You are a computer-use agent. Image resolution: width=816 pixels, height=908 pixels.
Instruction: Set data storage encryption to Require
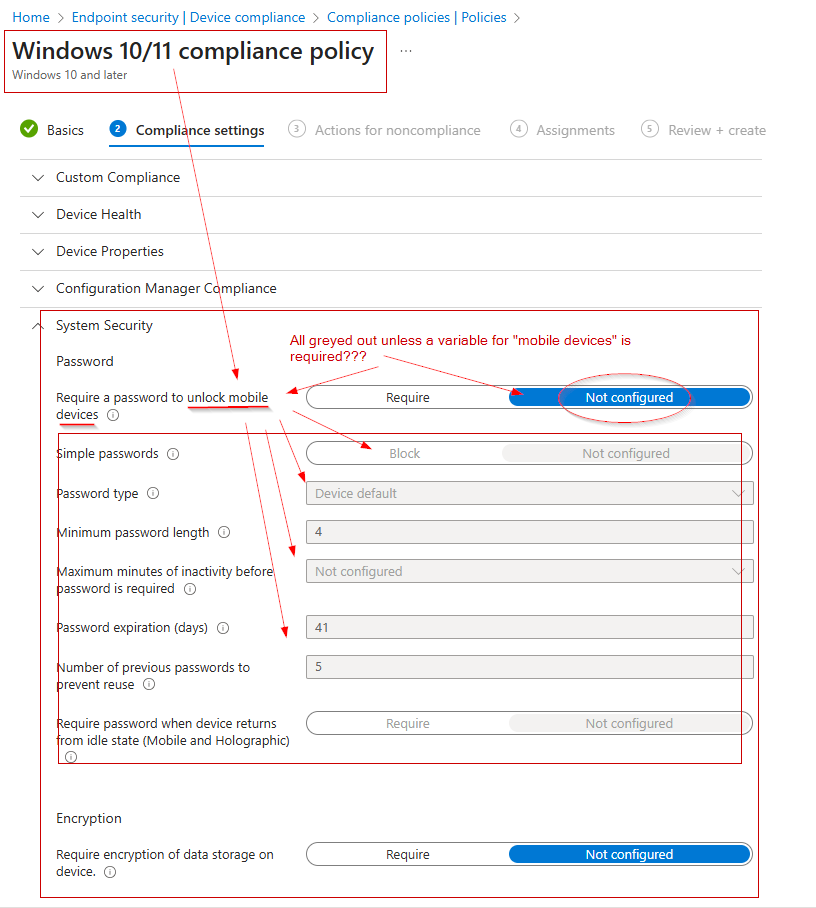(408, 854)
